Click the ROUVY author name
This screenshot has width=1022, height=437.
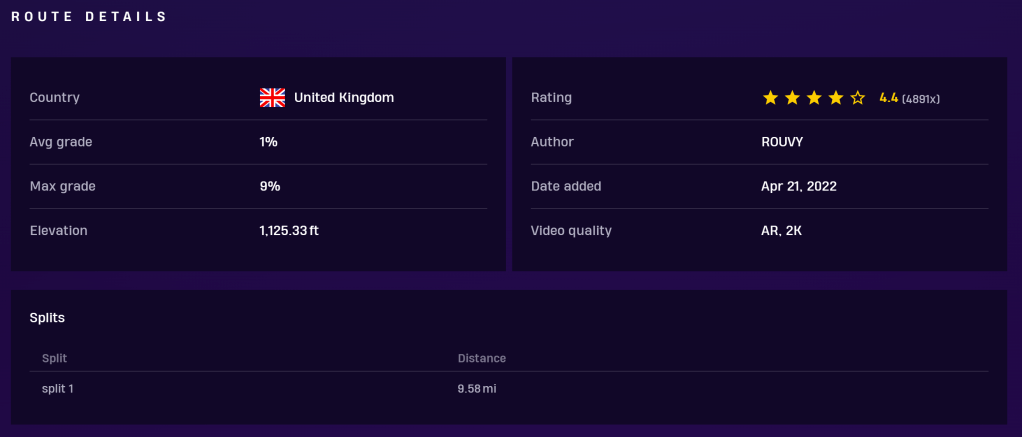782,142
